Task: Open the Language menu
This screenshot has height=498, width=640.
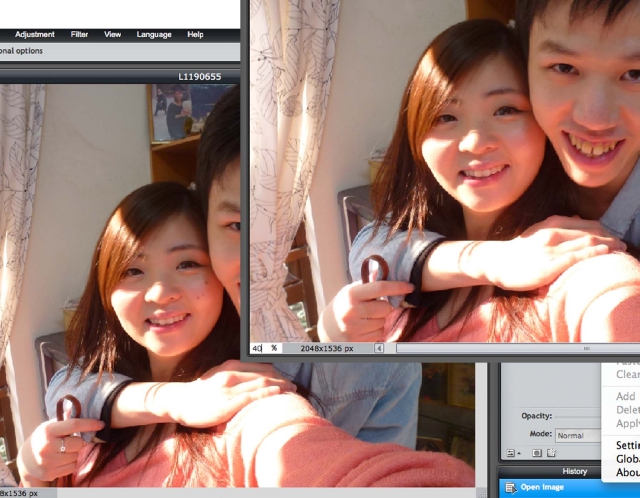Action: (153, 34)
